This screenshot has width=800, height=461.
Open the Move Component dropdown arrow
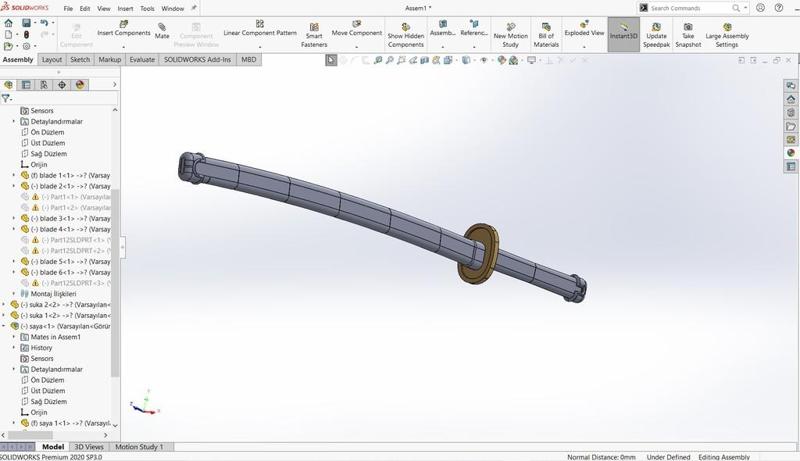pos(357,47)
